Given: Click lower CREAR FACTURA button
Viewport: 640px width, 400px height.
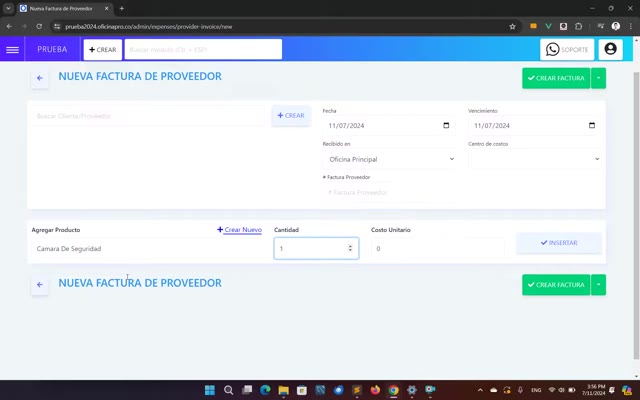Looking at the screenshot, I should point(556,284).
